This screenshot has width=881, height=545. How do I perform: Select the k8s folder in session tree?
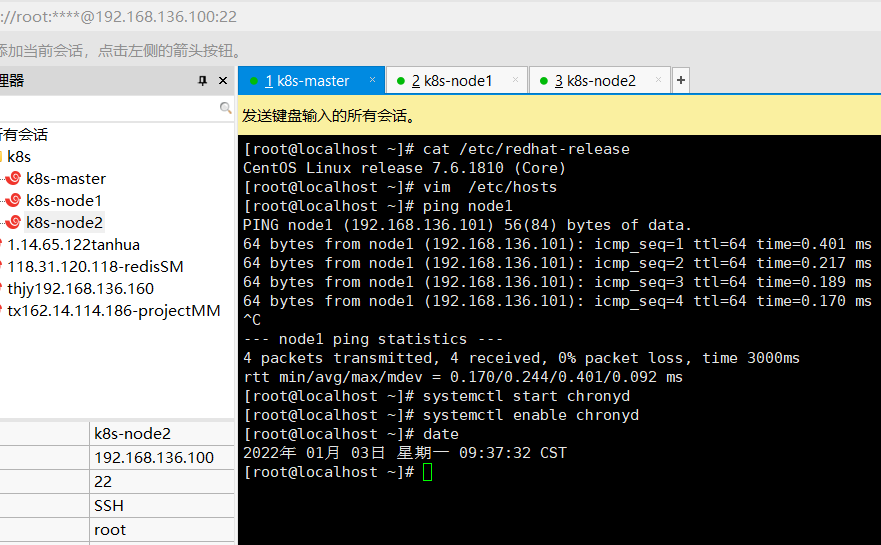[x=19, y=156]
